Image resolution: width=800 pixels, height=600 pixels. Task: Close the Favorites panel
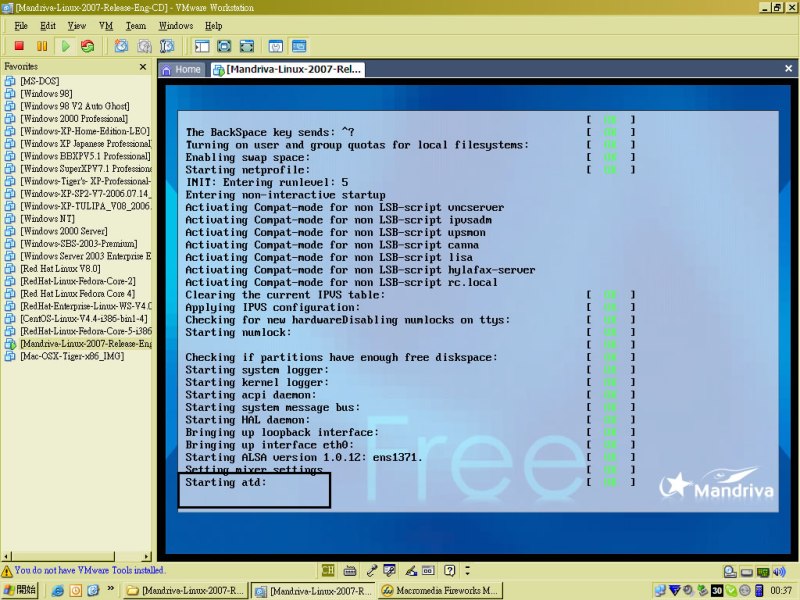click(x=143, y=67)
